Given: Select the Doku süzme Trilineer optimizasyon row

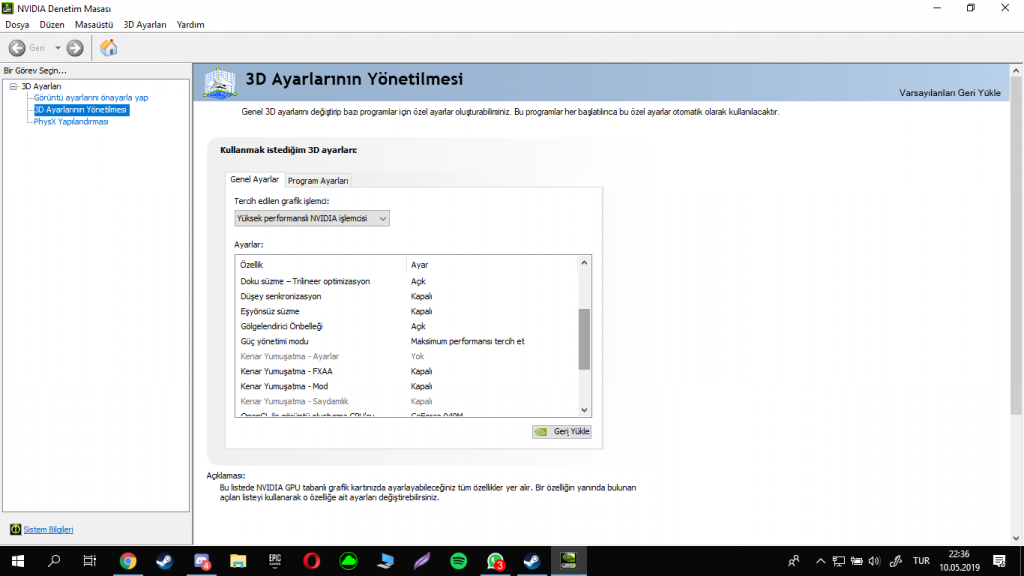Looking at the screenshot, I should (x=407, y=281).
